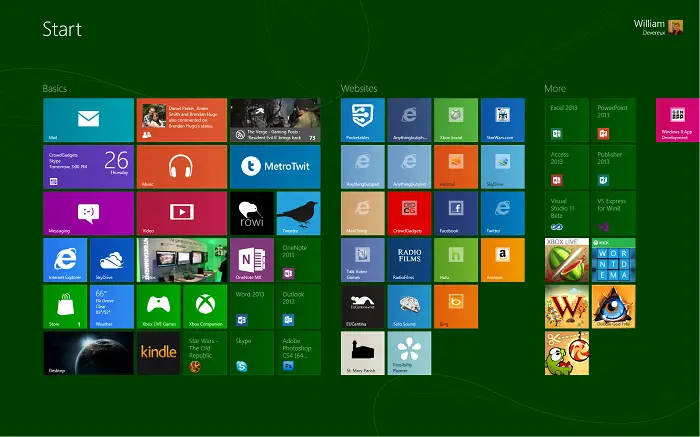Open the Anythingbutiph... website tile
700x437 pixels.
coord(409,120)
